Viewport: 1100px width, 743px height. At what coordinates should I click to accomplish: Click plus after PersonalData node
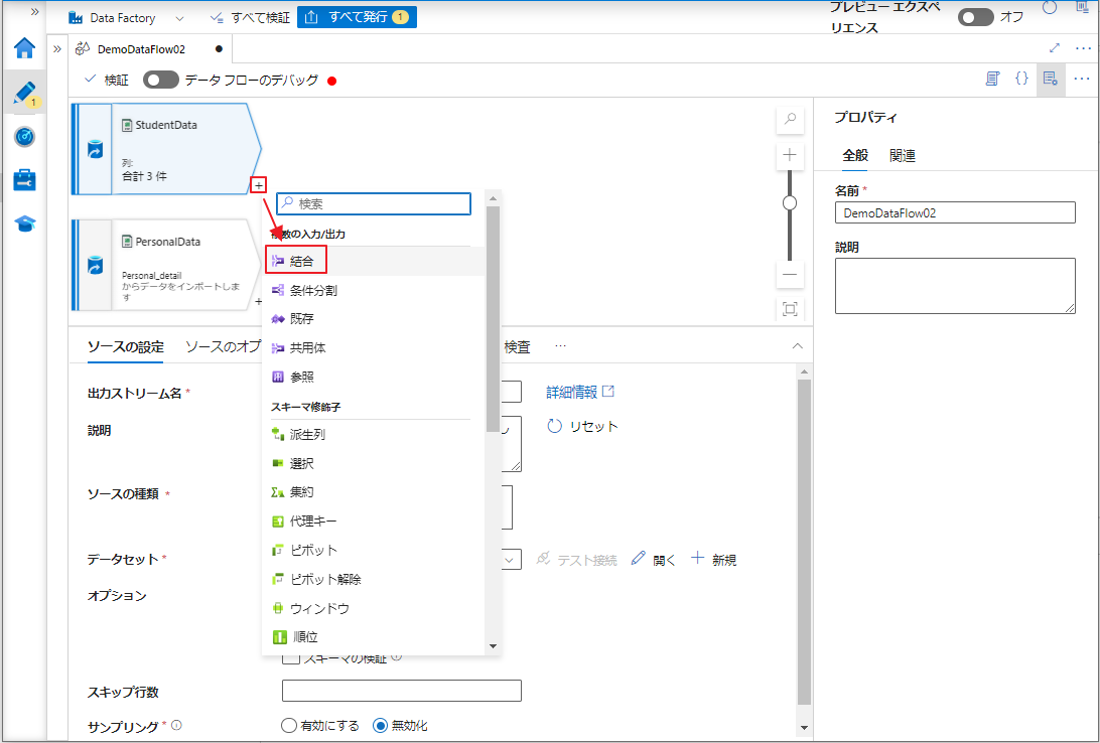tap(257, 302)
